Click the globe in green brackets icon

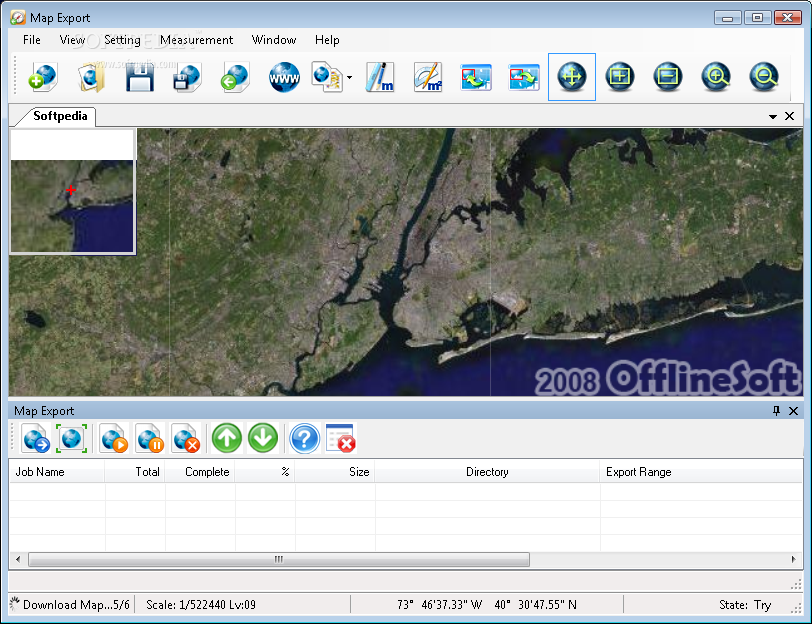tap(71, 439)
